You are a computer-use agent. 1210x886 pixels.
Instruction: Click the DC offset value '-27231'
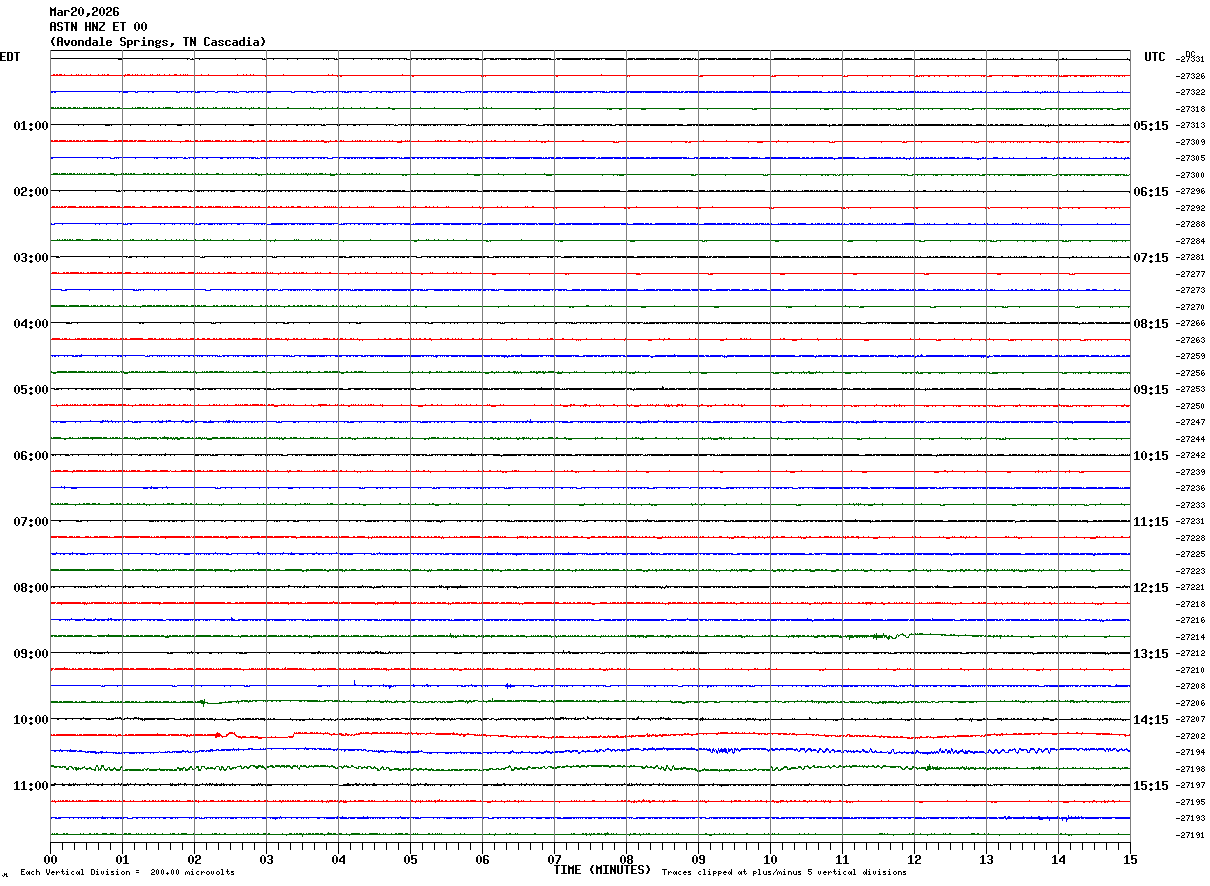(1190, 522)
